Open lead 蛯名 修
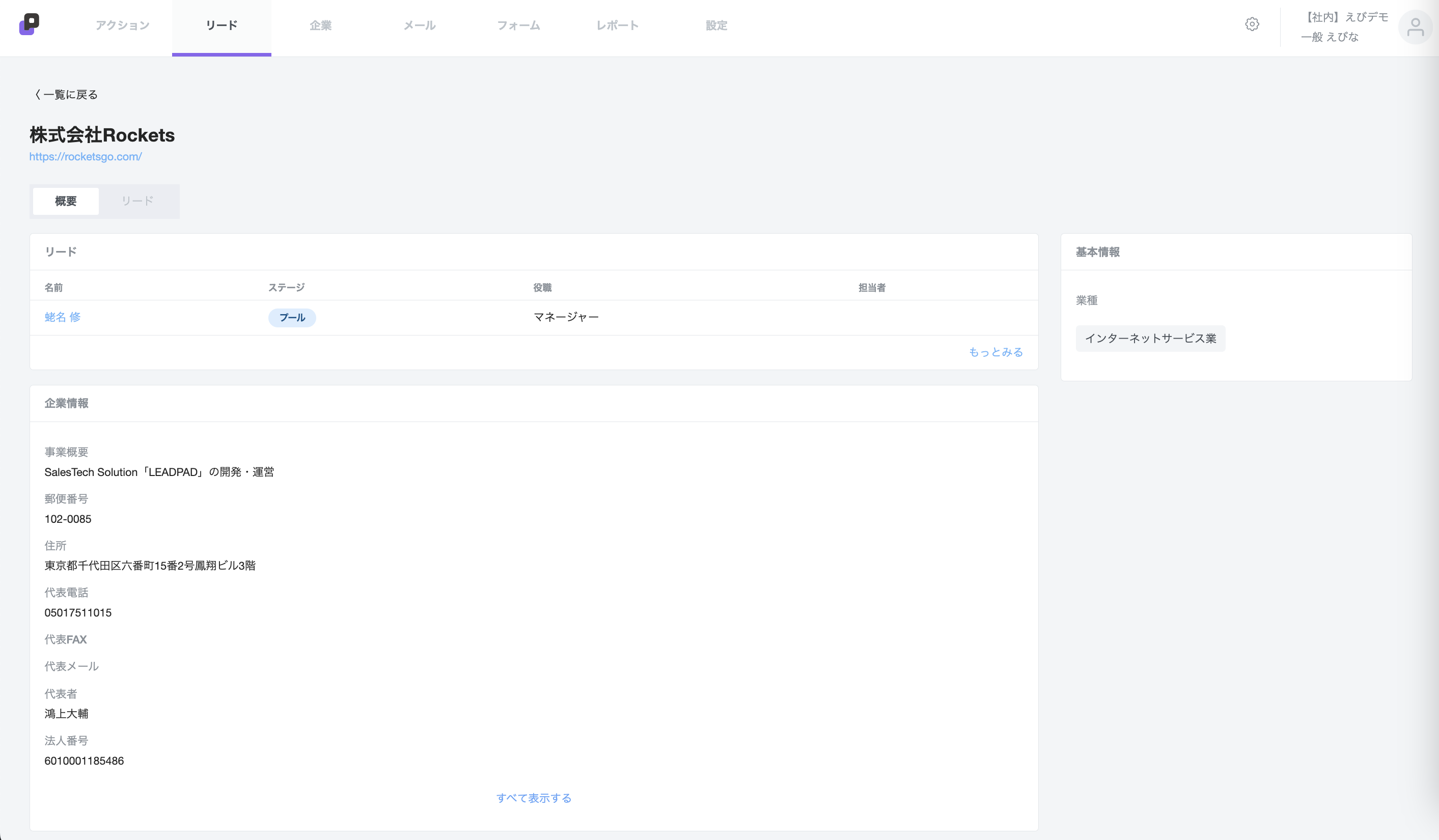This screenshot has width=1439, height=840. pos(62,317)
